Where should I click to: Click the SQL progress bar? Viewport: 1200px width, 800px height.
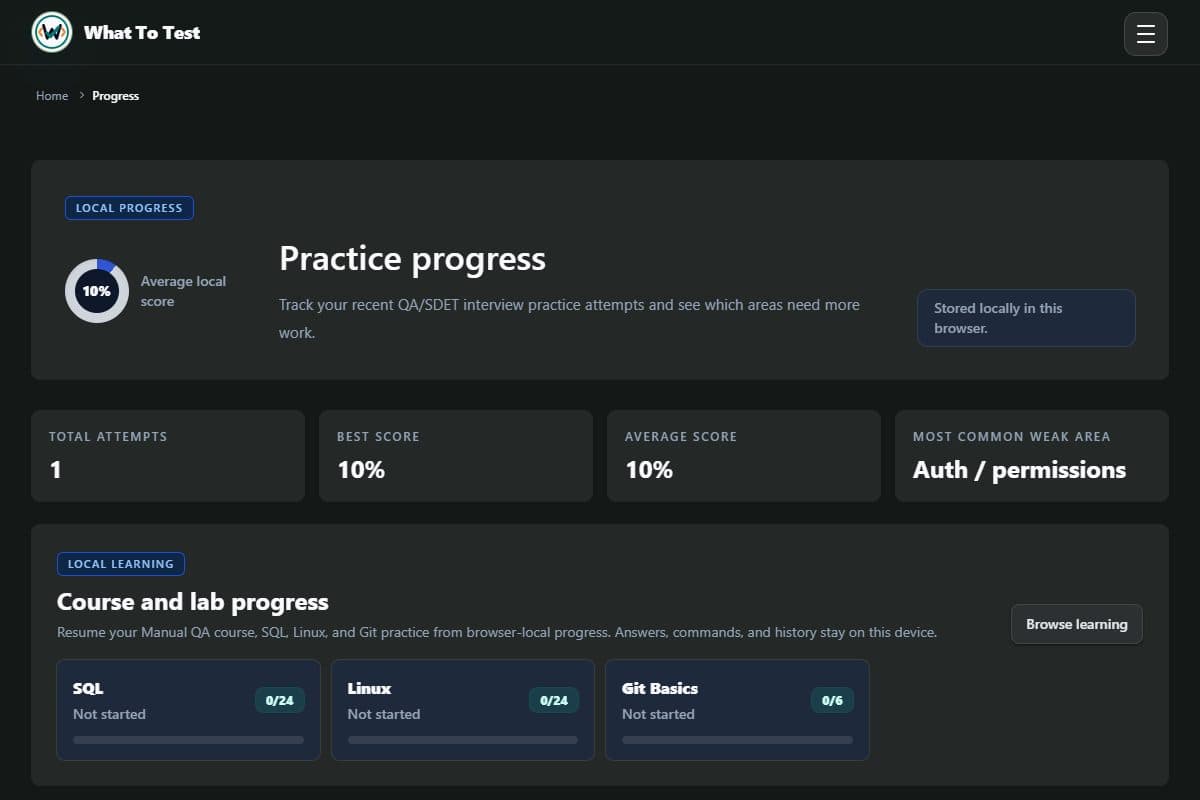pyautogui.click(x=189, y=740)
